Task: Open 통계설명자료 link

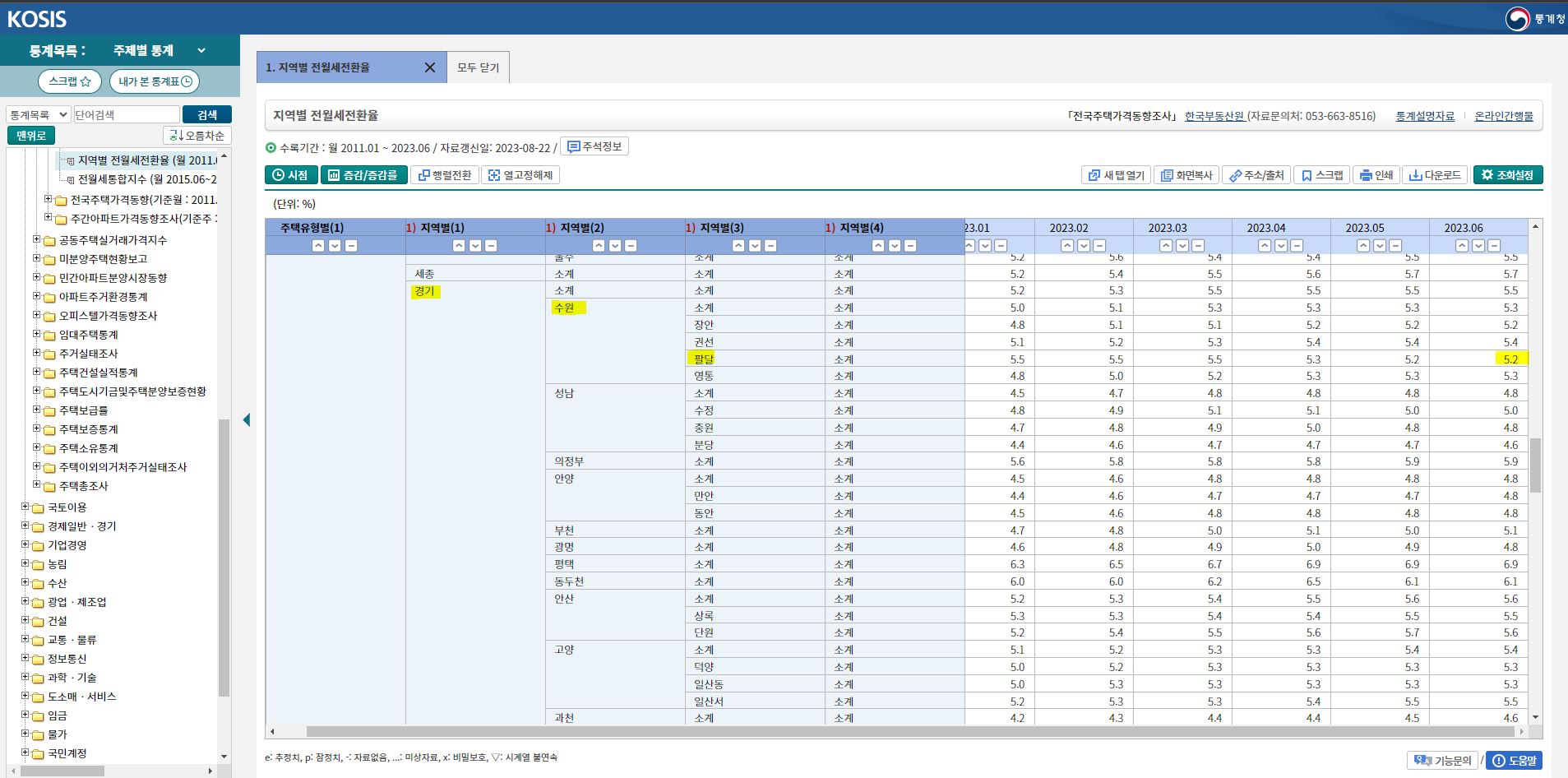Action: click(1425, 116)
